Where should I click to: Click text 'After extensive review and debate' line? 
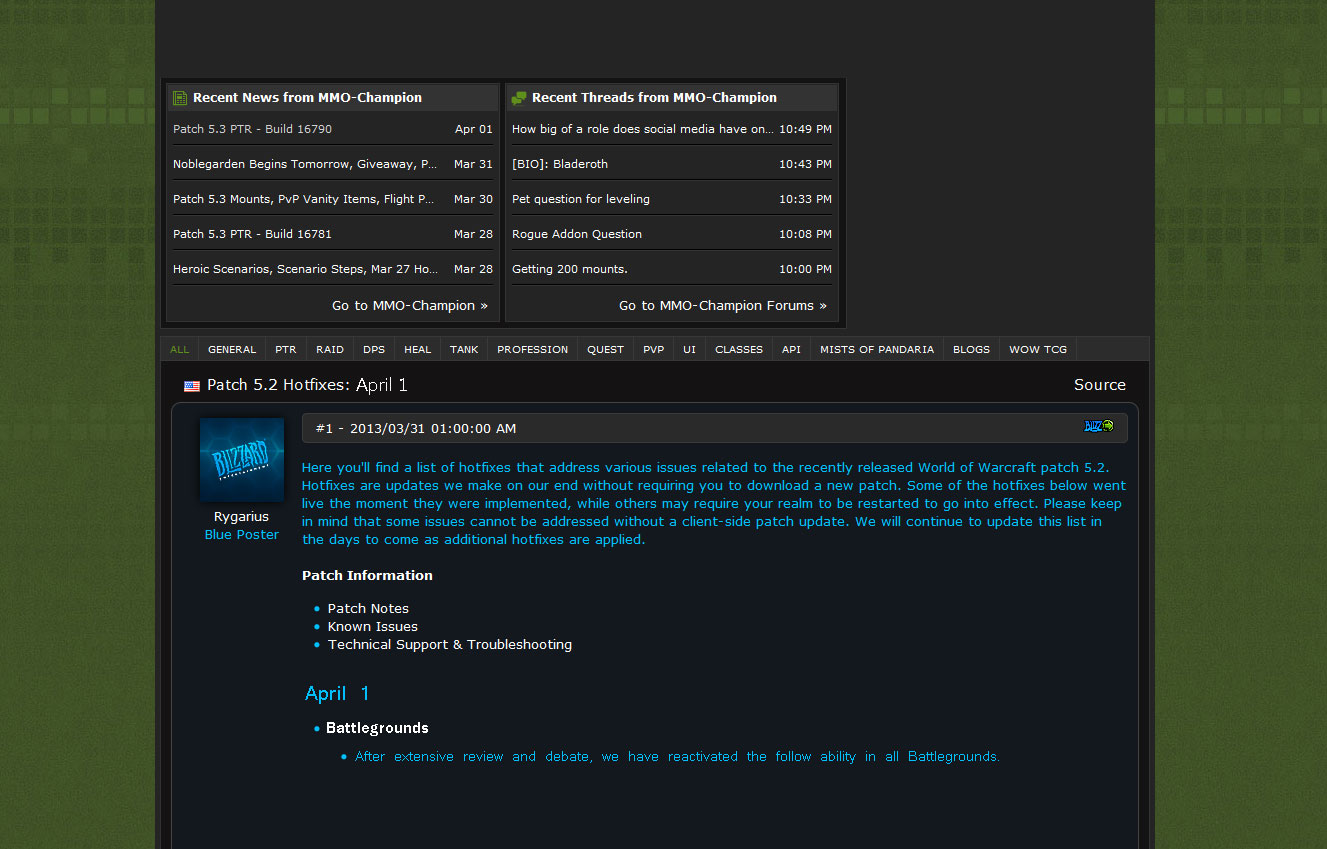coord(677,757)
